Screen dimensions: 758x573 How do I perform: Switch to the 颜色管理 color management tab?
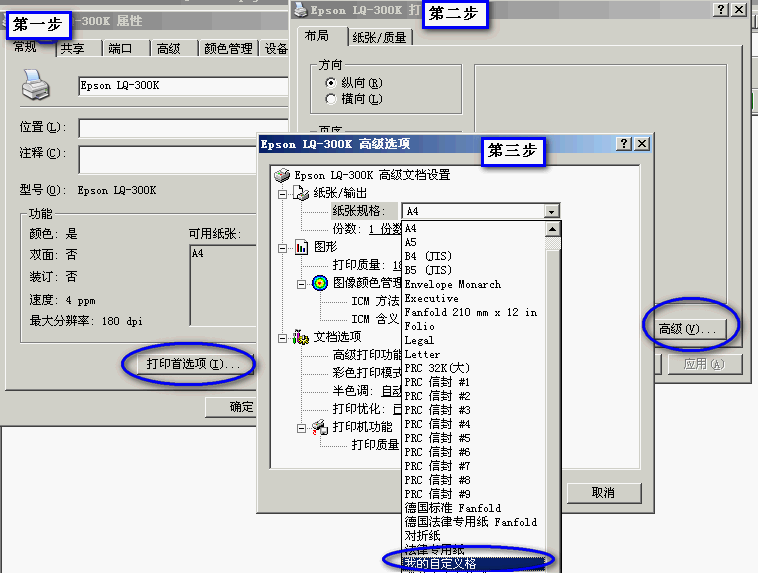click(x=228, y=48)
